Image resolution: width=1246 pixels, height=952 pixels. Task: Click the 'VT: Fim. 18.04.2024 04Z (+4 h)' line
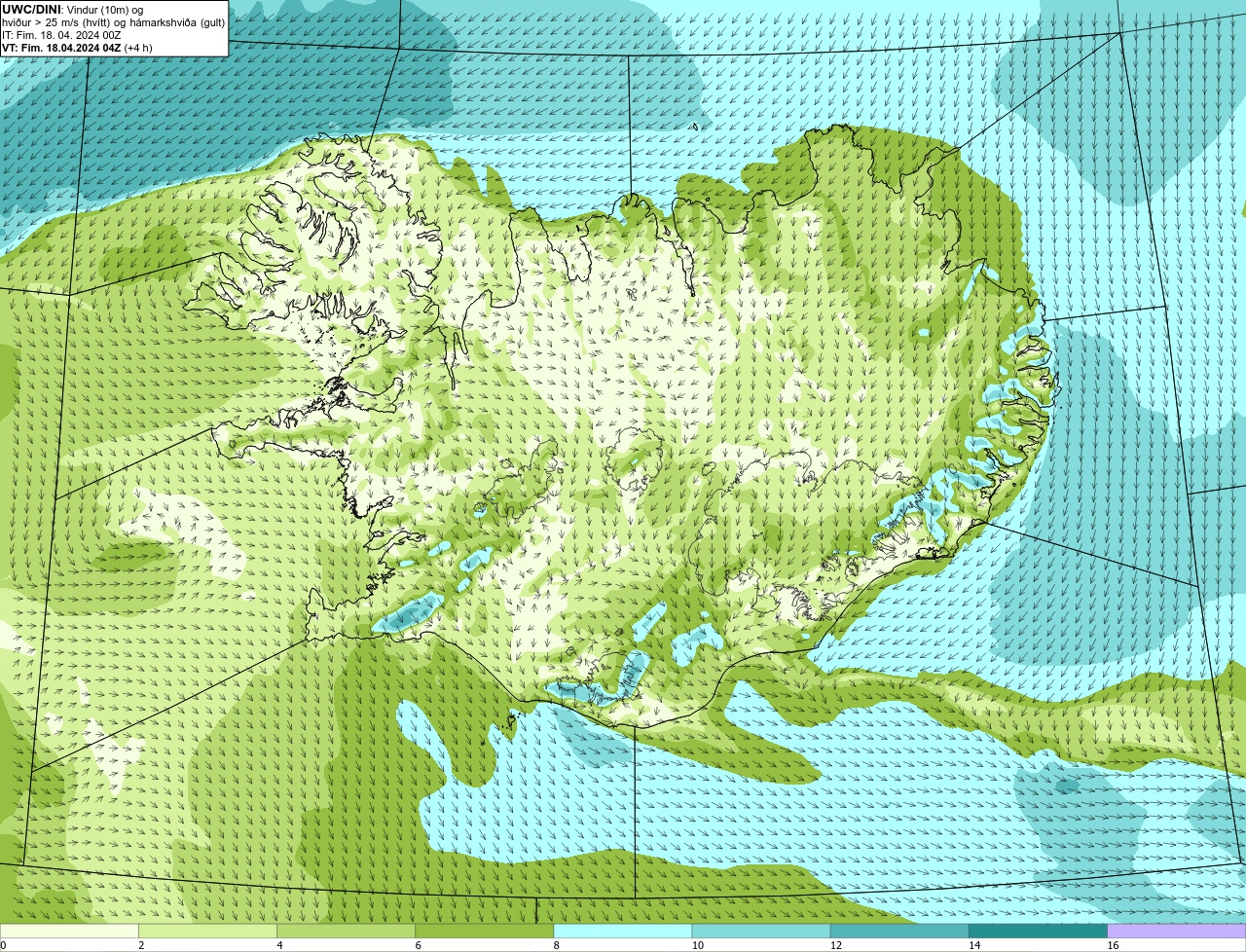click(x=77, y=48)
